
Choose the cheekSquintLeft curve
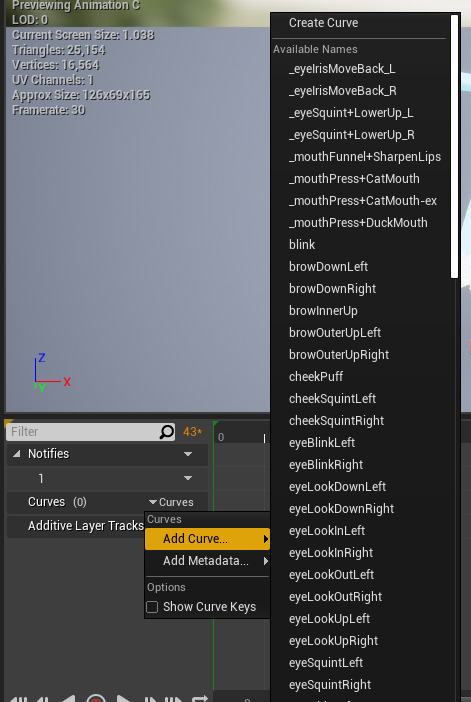point(332,398)
